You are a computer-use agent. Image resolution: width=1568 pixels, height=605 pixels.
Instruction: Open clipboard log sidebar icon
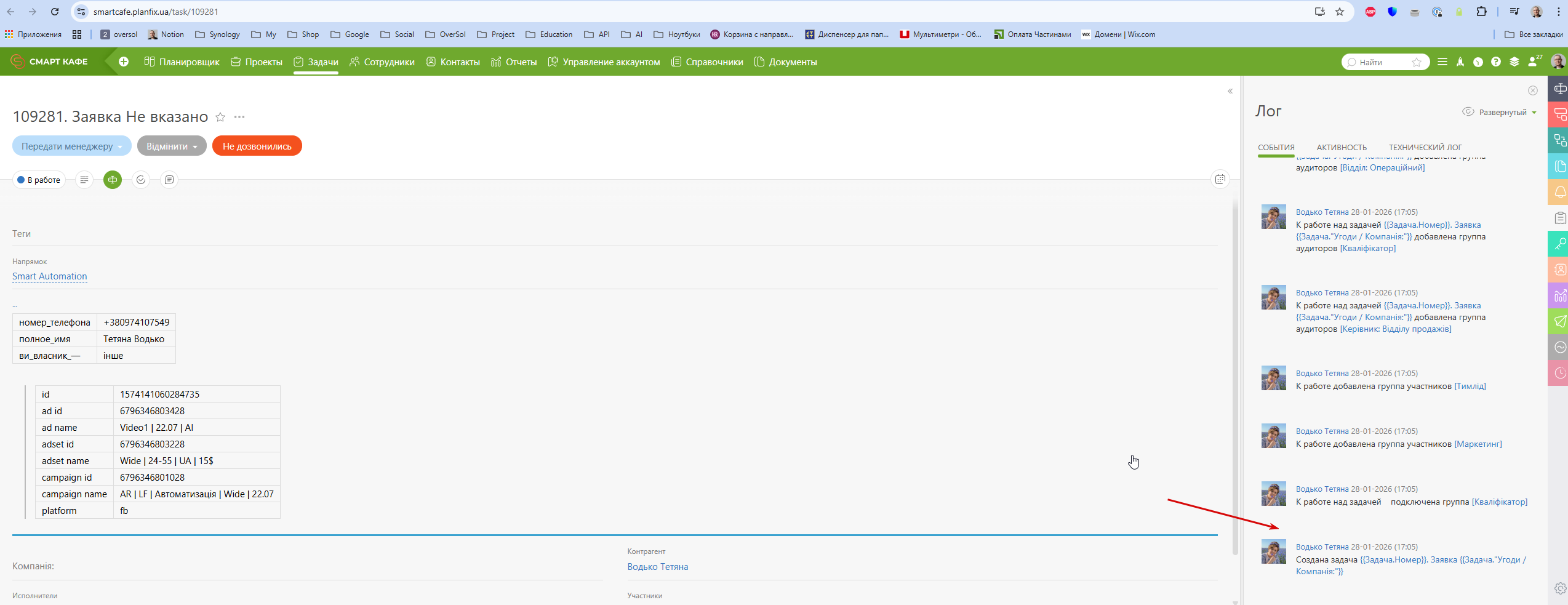click(1558, 218)
